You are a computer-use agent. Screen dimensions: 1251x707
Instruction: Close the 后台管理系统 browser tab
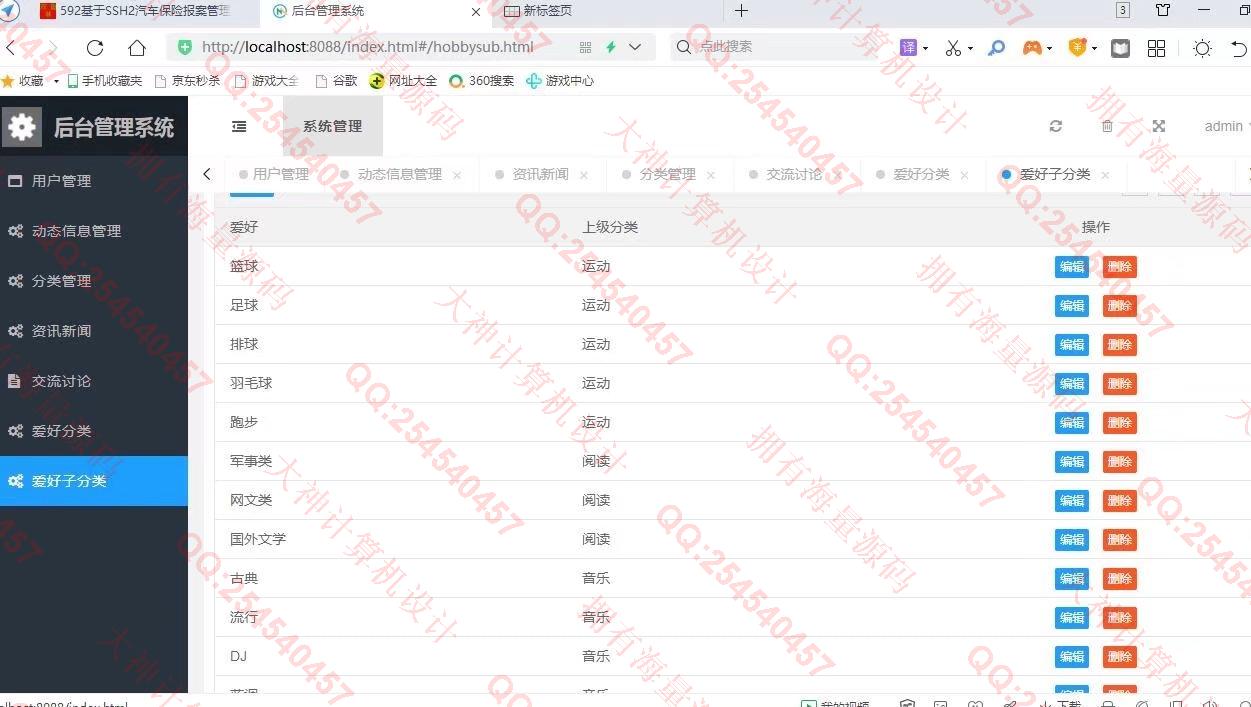(476, 12)
